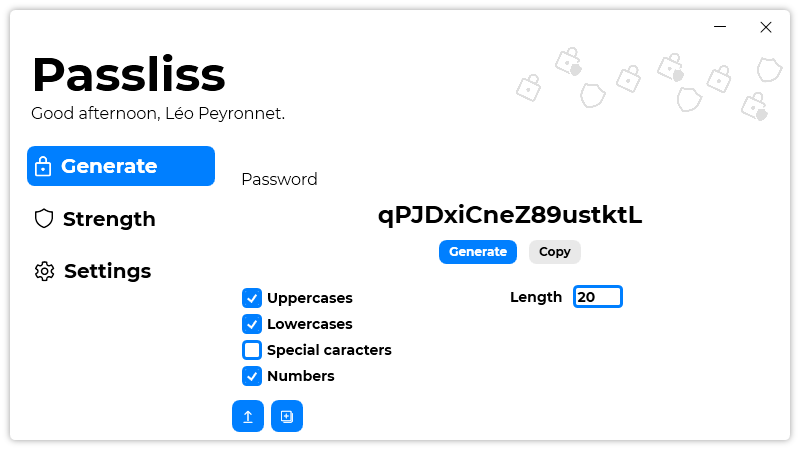Click the blue Generate button under password
This screenshot has width=800, height=450.
(x=478, y=252)
